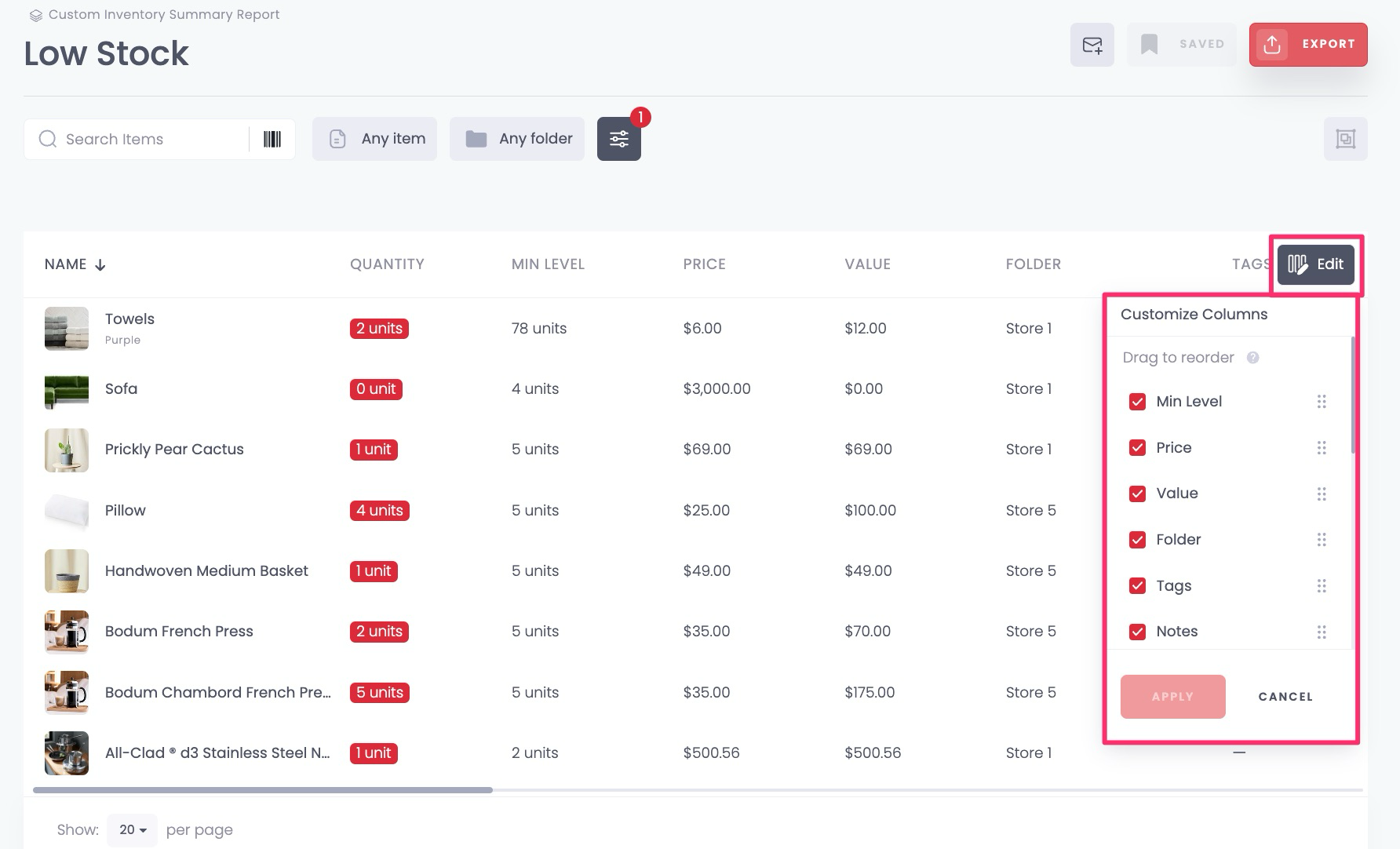This screenshot has width=1400, height=849.
Task: Uncheck the Min Level column checkbox
Action: (1137, 401)
